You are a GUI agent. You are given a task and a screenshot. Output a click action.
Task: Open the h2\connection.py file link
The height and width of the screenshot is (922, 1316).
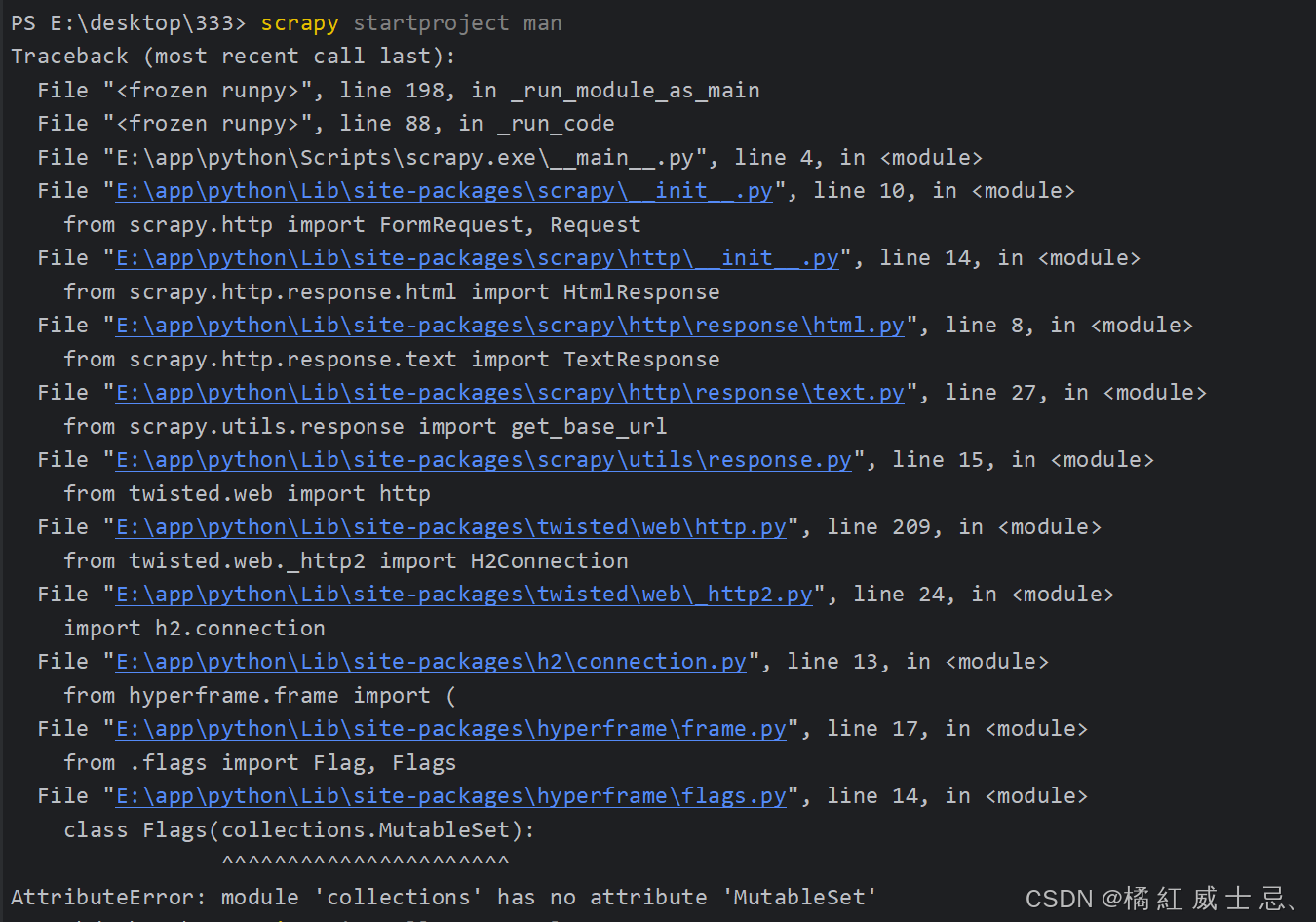429,661
